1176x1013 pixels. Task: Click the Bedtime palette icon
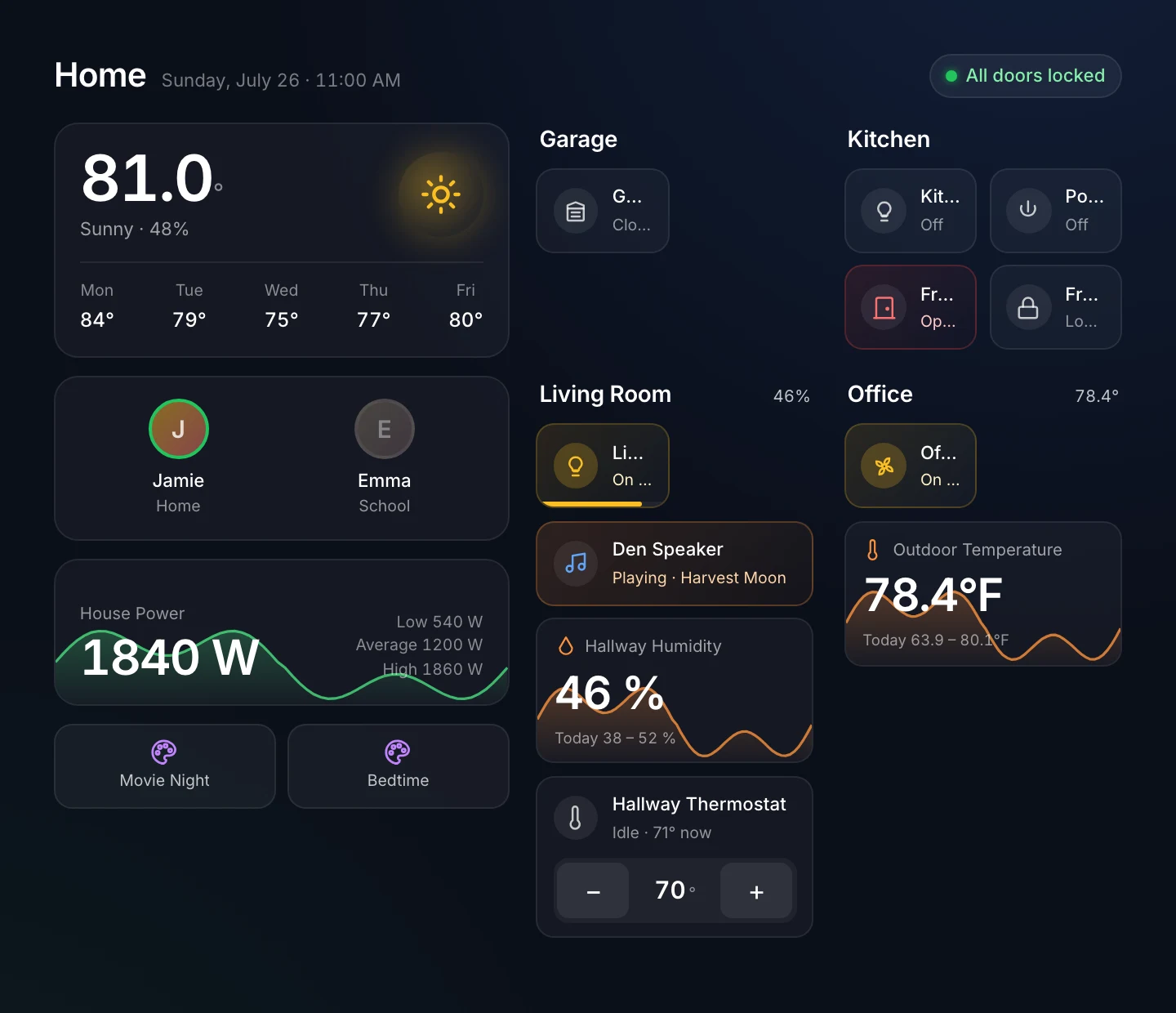coord(398,752)
